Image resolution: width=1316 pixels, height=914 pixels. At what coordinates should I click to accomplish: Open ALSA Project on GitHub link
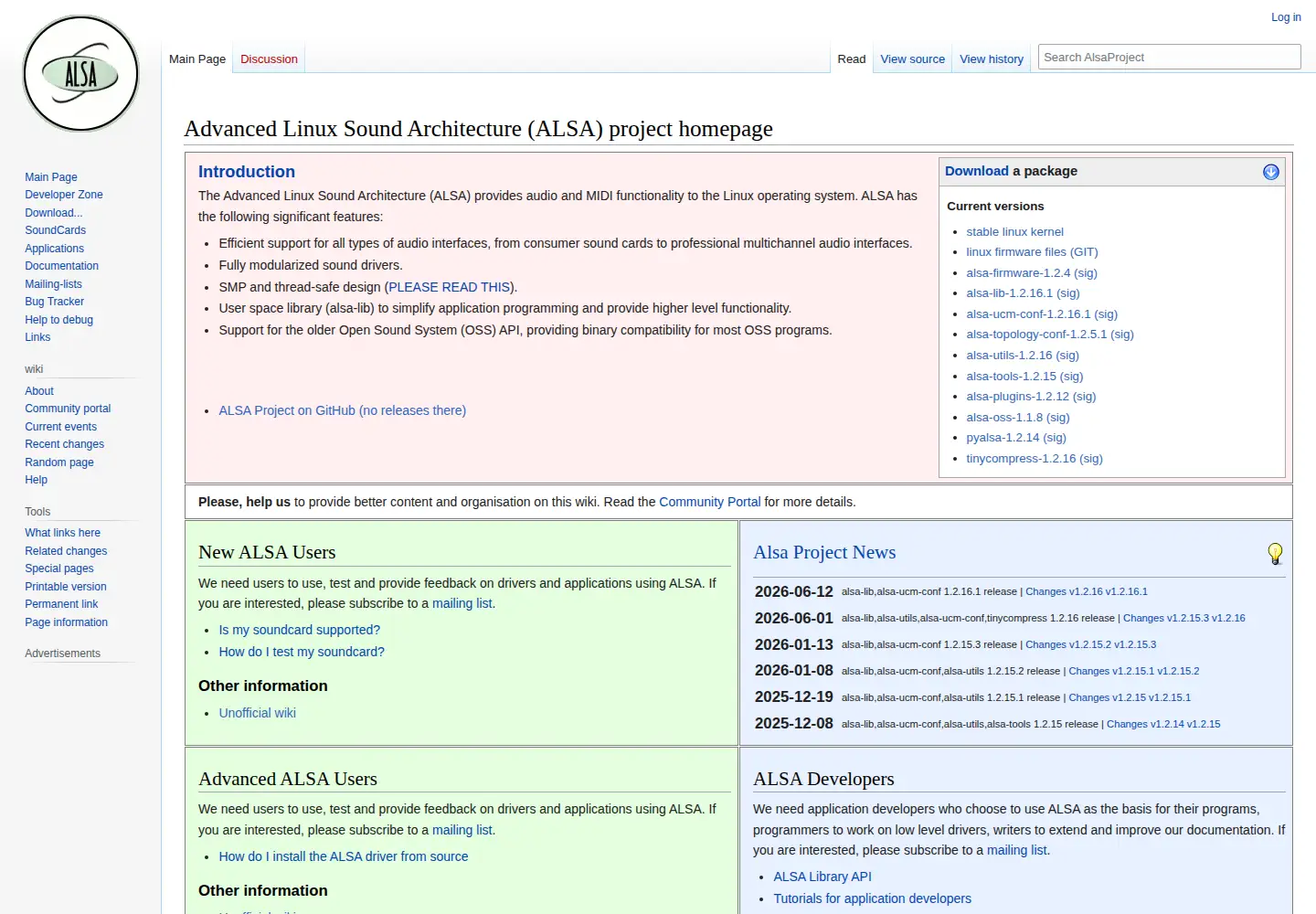click(343, 410)
